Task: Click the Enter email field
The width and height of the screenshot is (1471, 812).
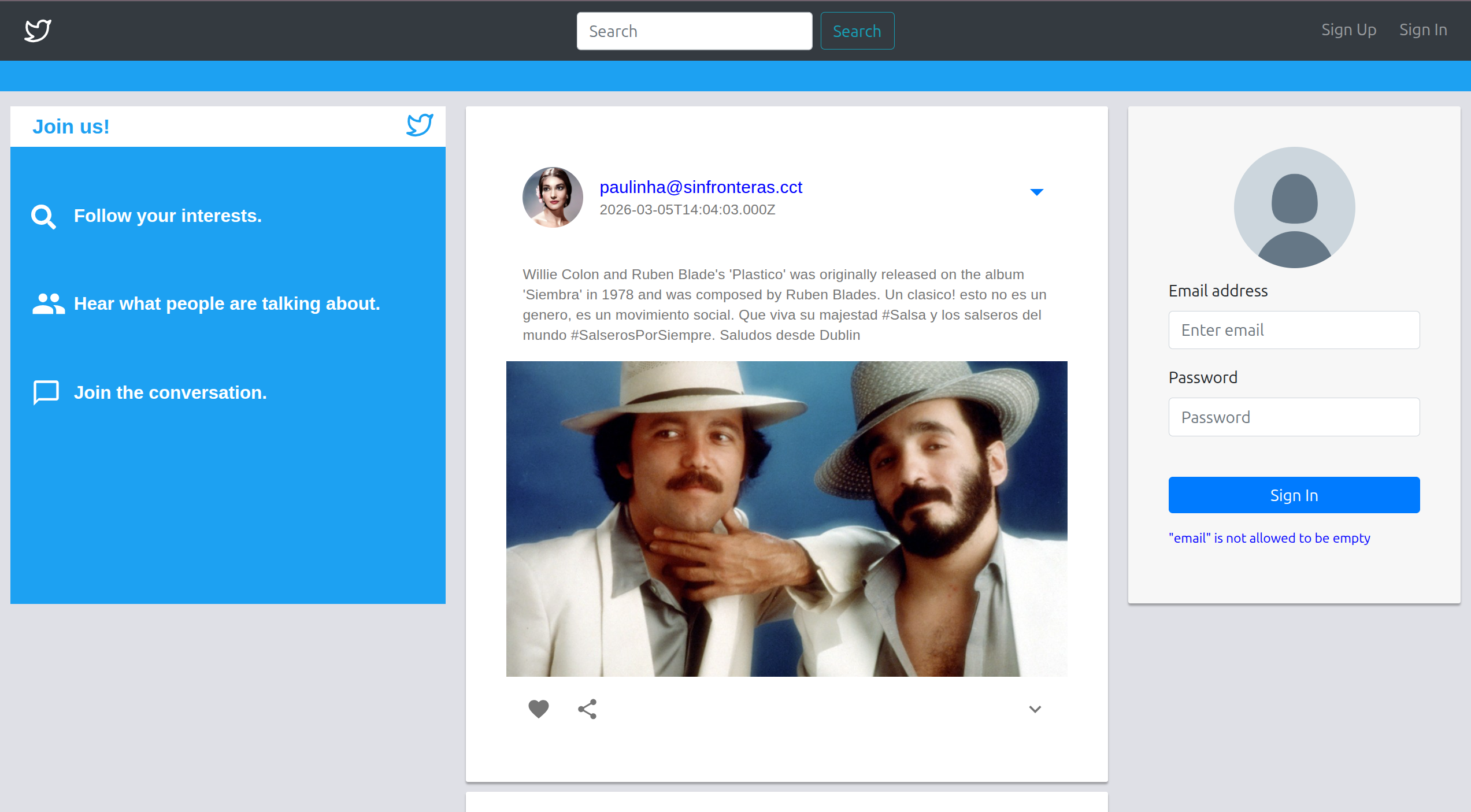Action: point(1294,330)
